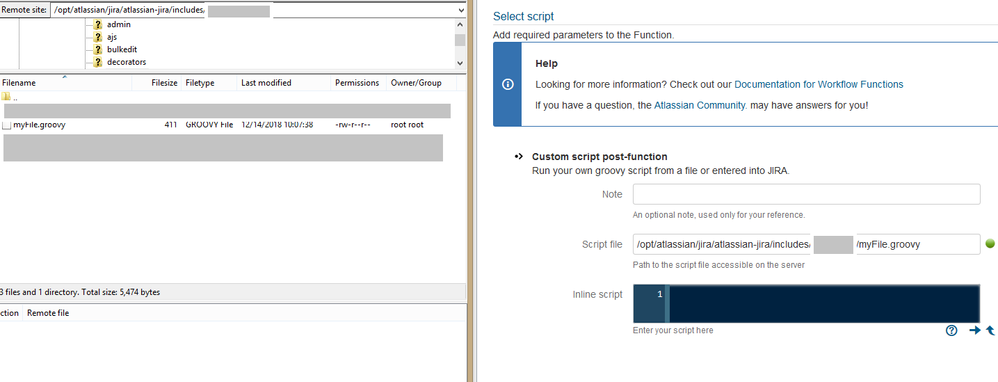Click the green script file status indicator
The width and height of the screenshot is (998, 382).
[x=990, y=243]
